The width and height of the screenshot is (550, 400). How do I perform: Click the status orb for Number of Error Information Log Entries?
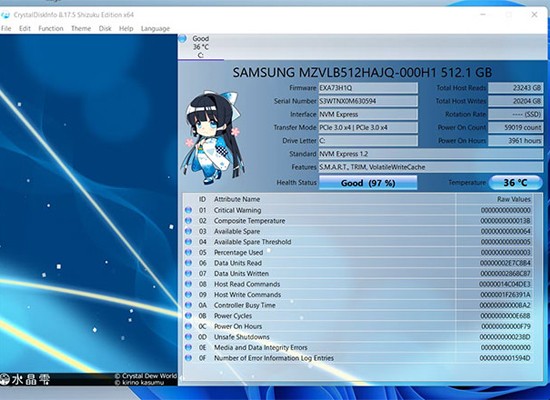pos(189,358)
